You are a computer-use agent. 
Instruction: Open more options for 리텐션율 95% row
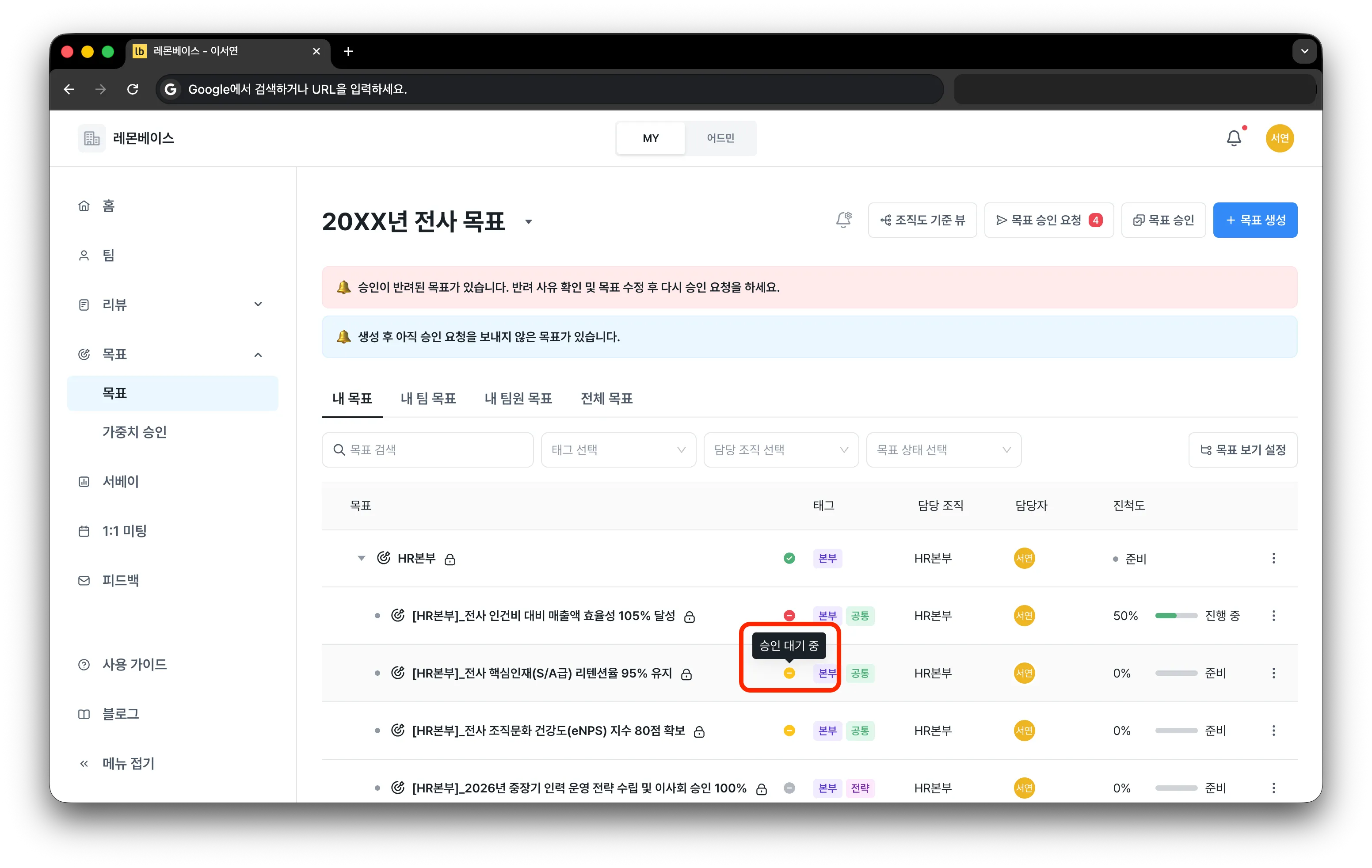point(1273,673)
